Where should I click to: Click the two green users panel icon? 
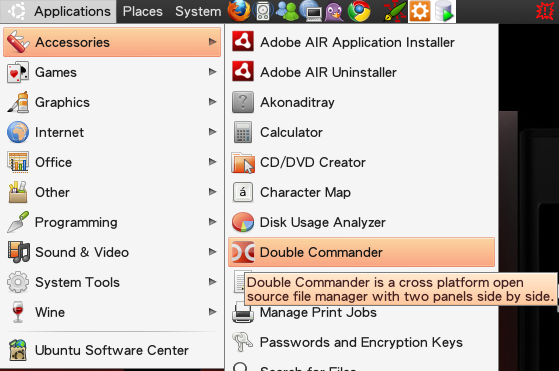(287, 11)
